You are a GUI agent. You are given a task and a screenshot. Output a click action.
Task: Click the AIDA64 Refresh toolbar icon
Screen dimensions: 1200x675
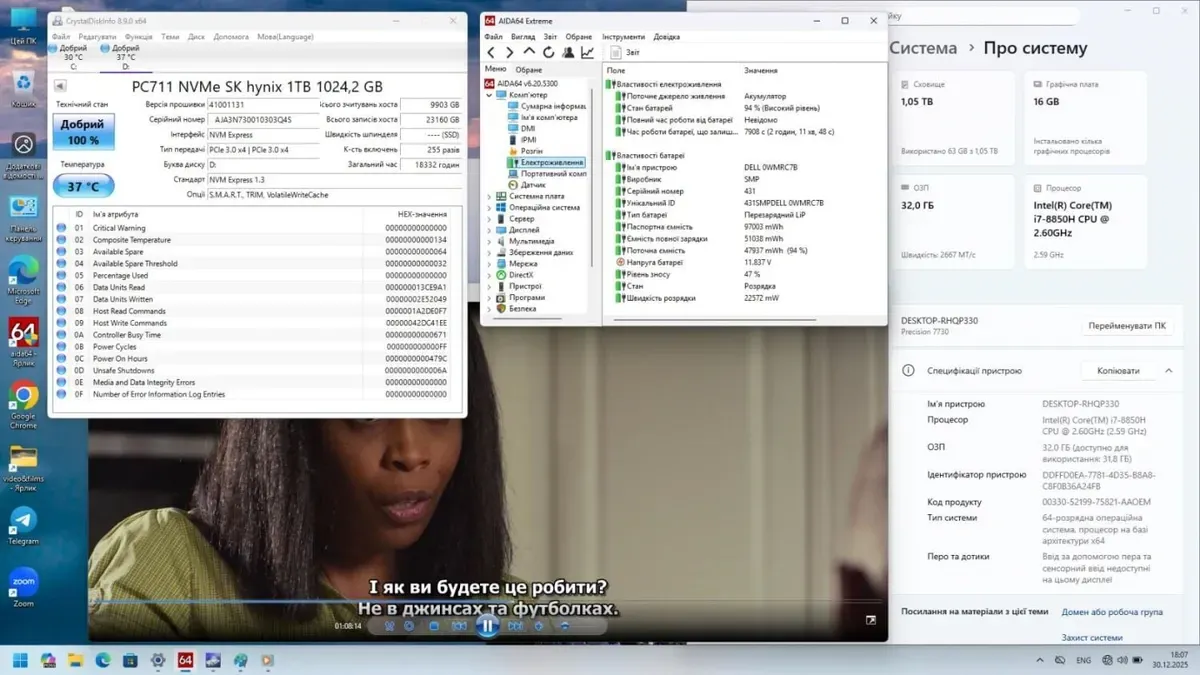pyautogui.click(x=548, y=53)
